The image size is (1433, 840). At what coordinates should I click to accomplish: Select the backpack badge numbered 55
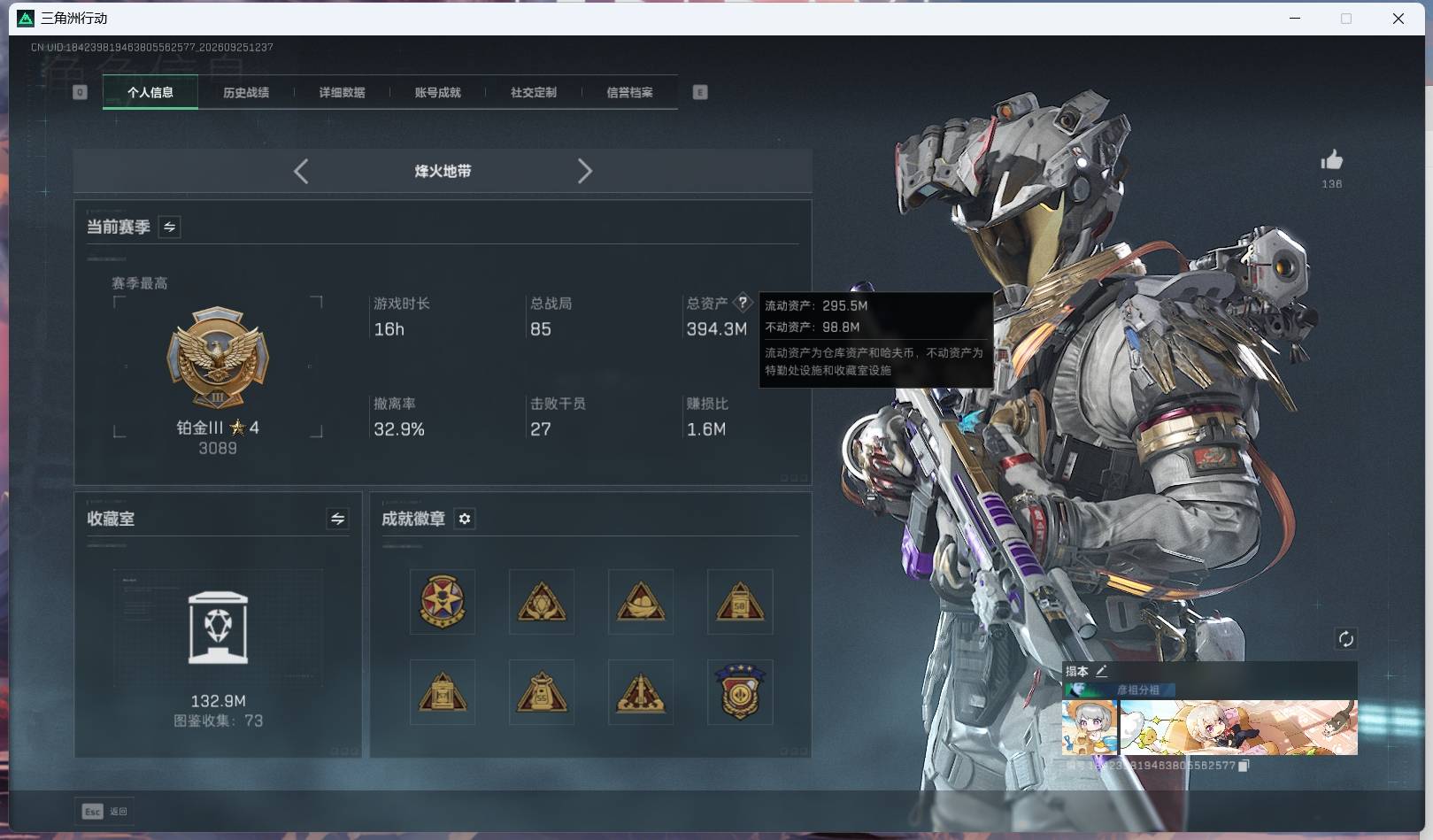(x=542, y=692)
